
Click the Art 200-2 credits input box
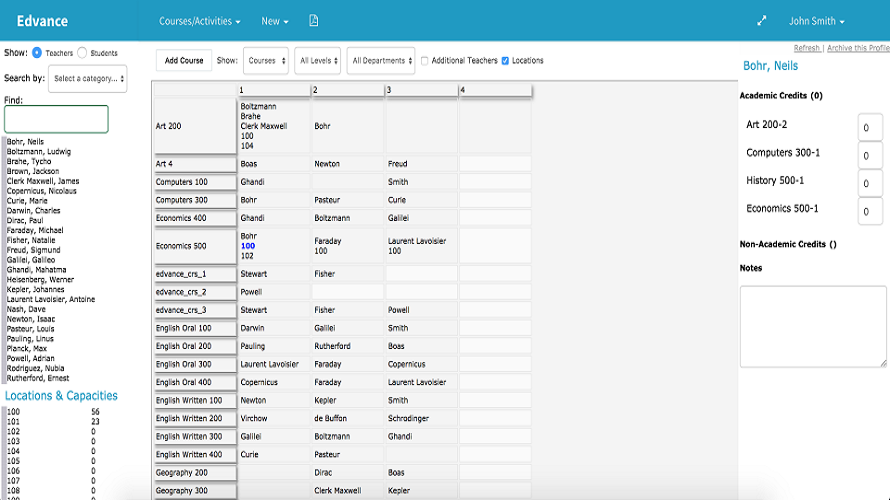(870, 128)
